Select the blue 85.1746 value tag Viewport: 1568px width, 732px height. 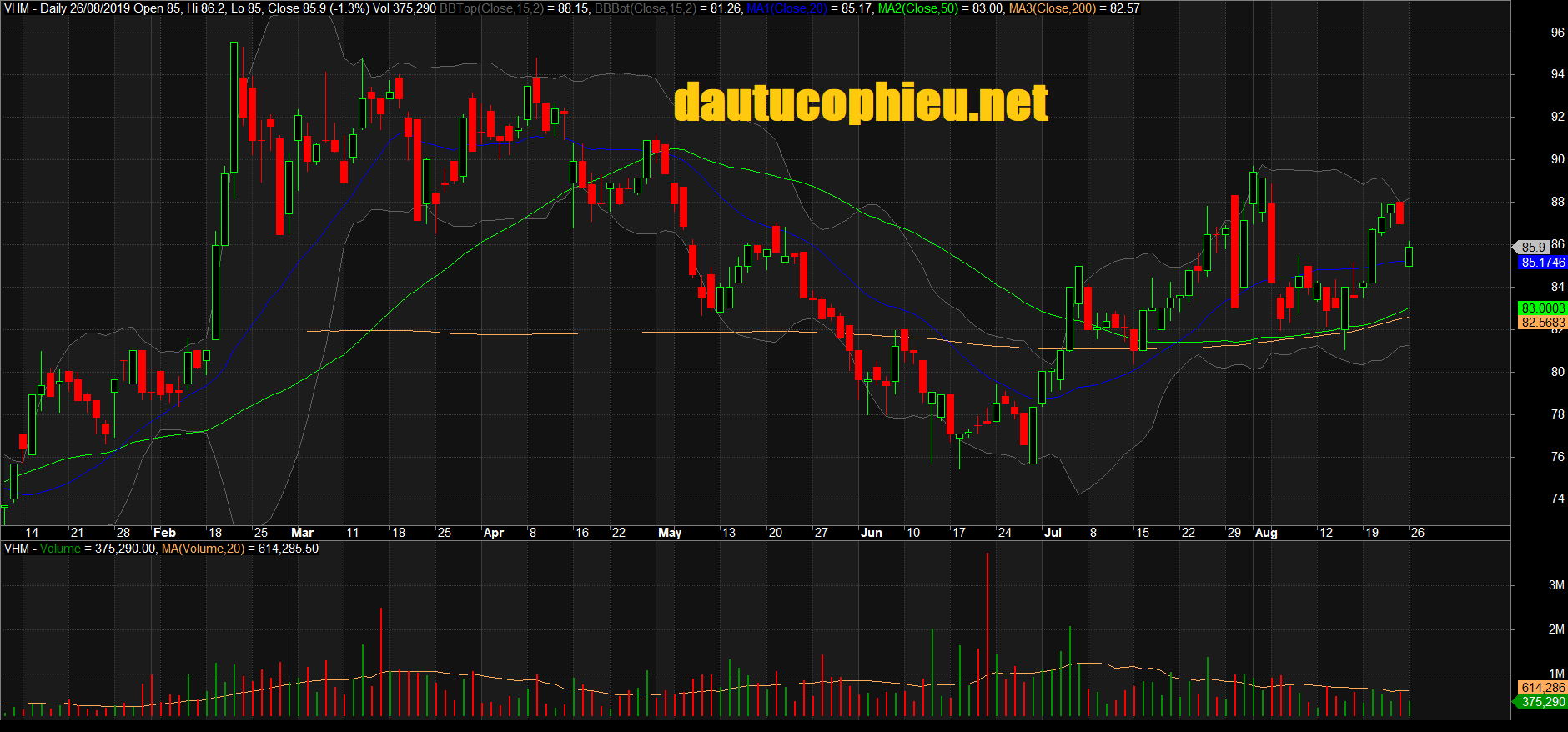coord(1542,263)
